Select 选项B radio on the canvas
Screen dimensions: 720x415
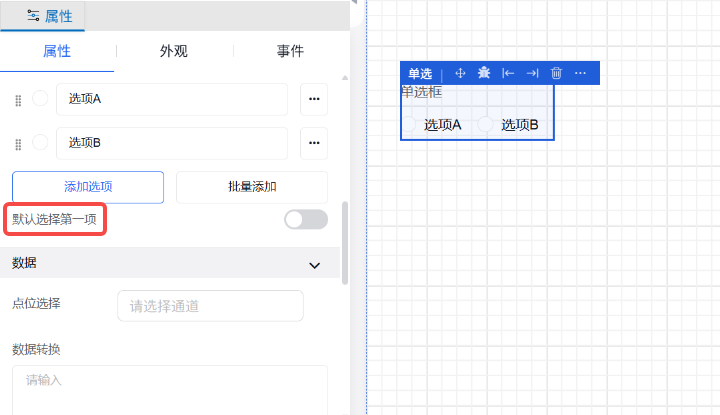(485, 124)
